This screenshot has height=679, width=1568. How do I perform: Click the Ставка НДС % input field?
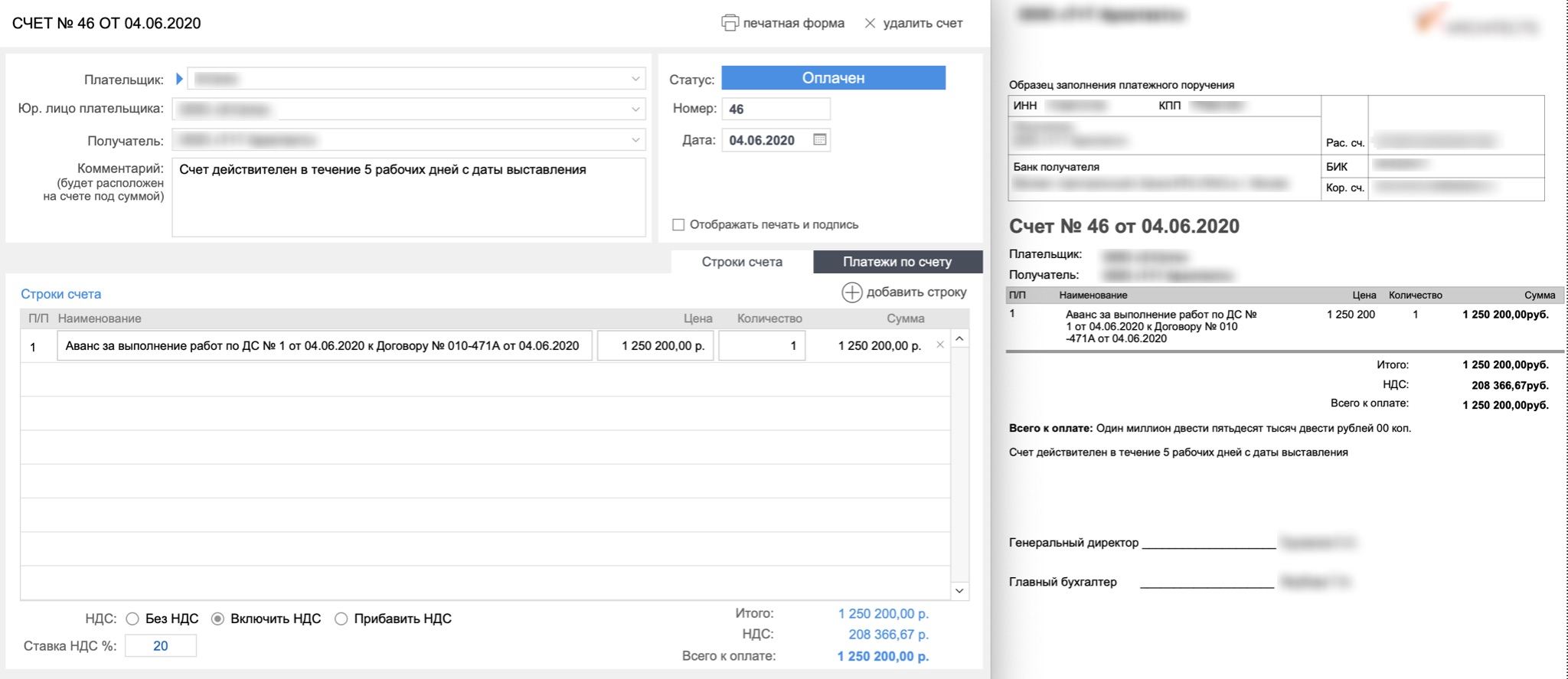(x=161, y=645)
